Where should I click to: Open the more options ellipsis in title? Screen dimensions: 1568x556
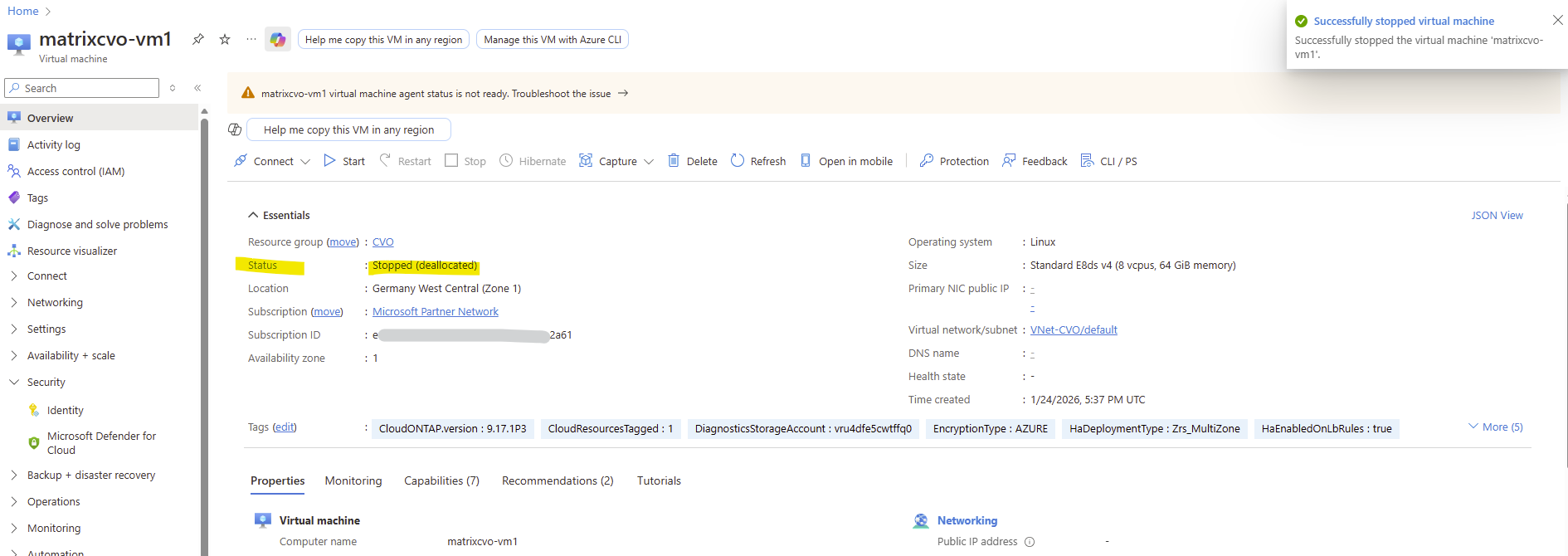pyautogui.click(x=251, y=39)
